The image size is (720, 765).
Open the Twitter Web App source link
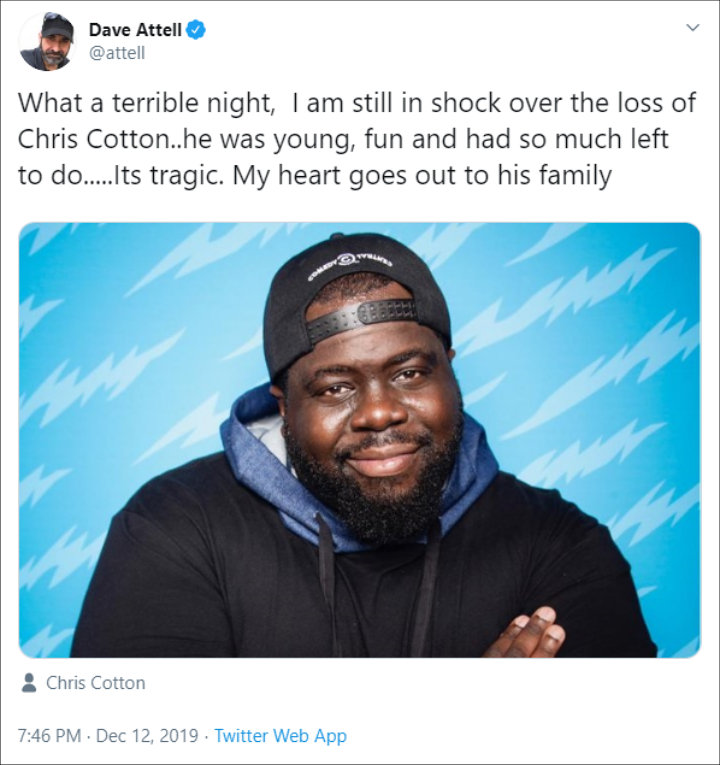[x=280, y=735]
